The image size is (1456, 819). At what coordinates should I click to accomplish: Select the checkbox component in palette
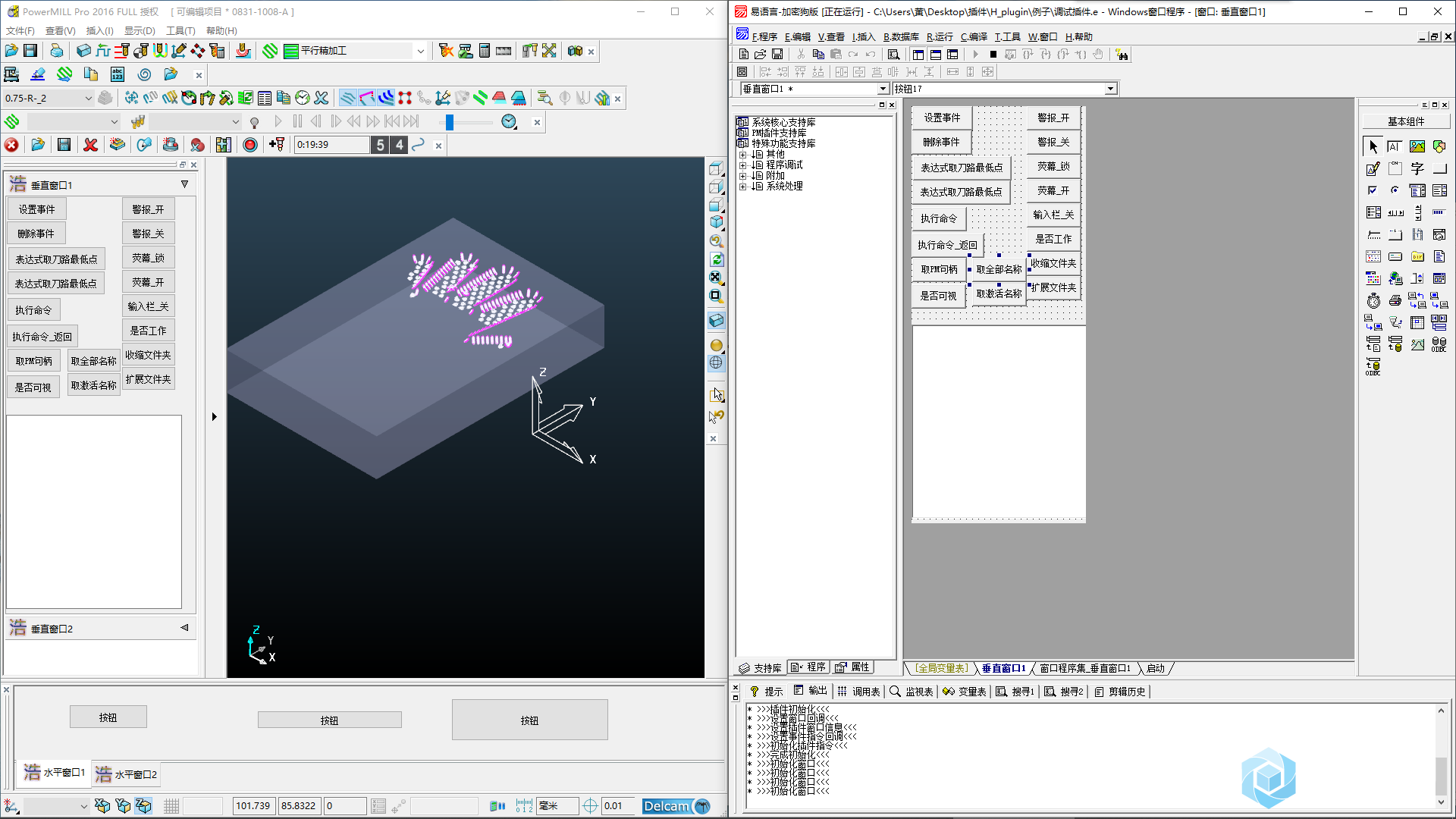(1373, 190)
